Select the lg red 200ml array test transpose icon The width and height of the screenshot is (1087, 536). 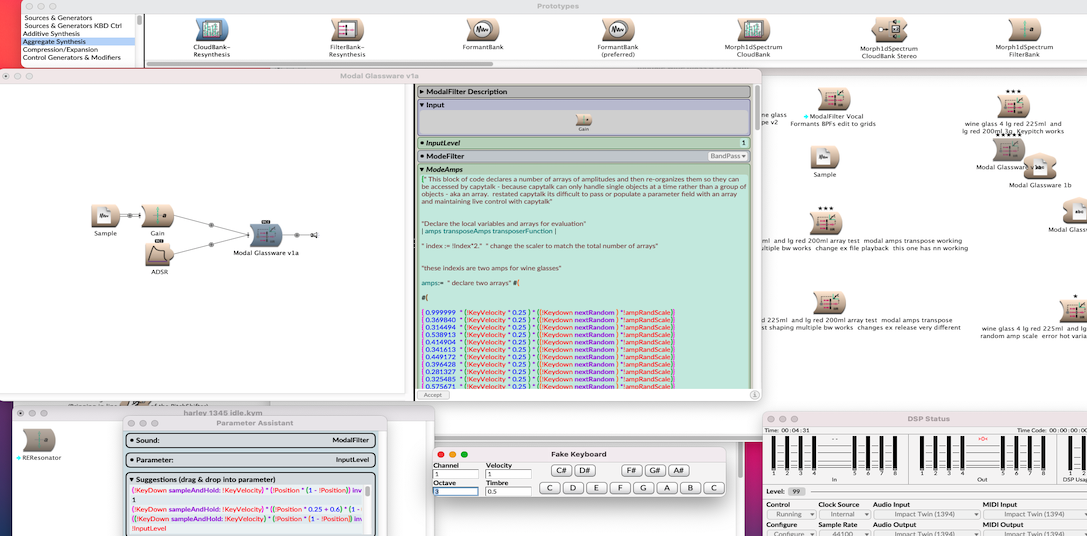[830, 302]
